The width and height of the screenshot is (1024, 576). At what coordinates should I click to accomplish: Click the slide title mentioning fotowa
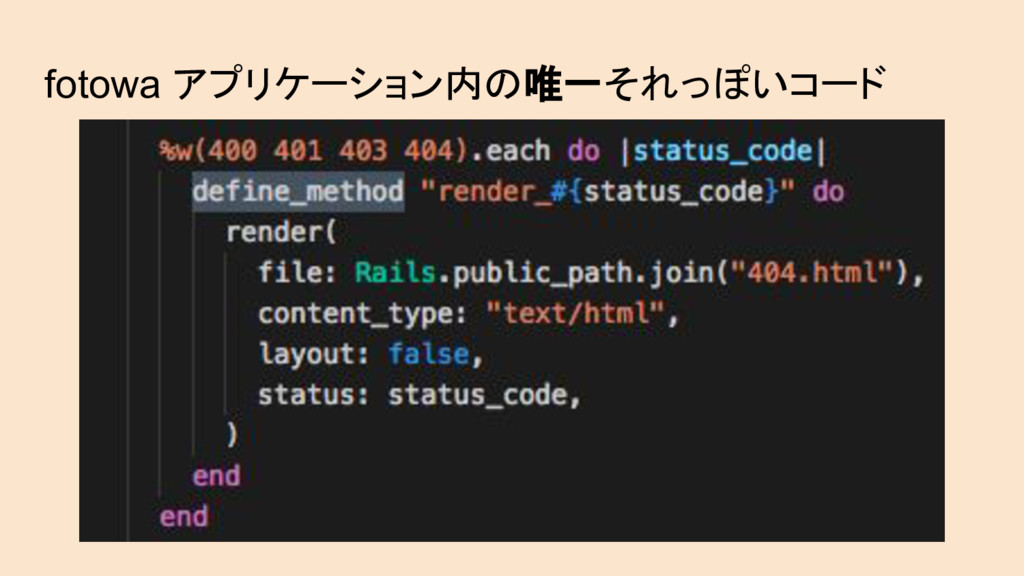click(x=464, y=84)
